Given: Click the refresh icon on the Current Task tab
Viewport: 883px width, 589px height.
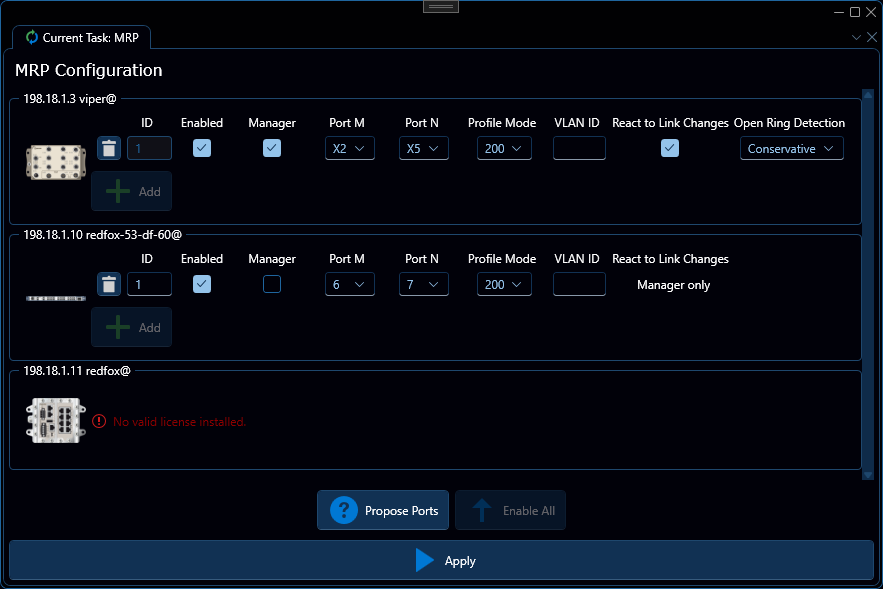Looking at the screenshot, I should point(33,37).
